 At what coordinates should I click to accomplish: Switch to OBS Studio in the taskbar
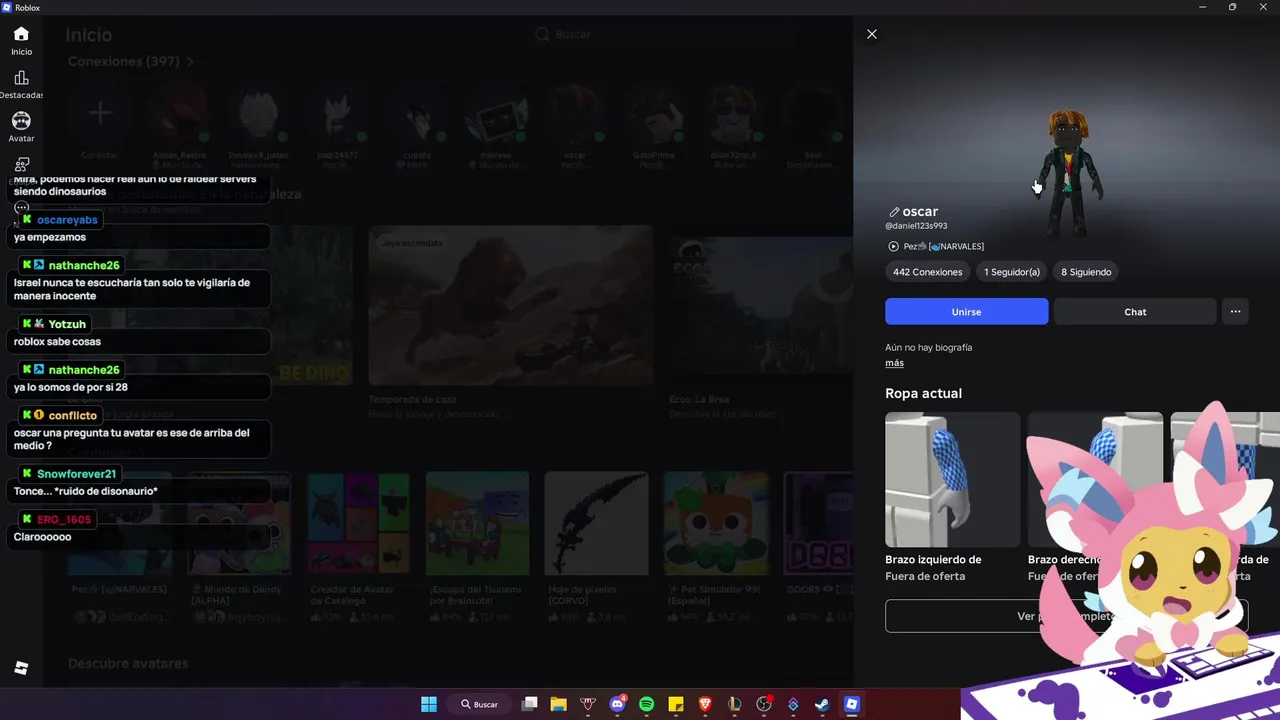pyautogui.click(x=764, y=704)
